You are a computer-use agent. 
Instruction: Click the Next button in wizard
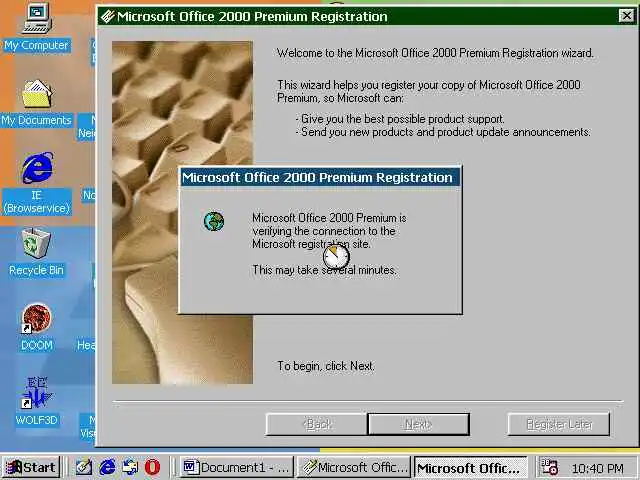[418, 424]
